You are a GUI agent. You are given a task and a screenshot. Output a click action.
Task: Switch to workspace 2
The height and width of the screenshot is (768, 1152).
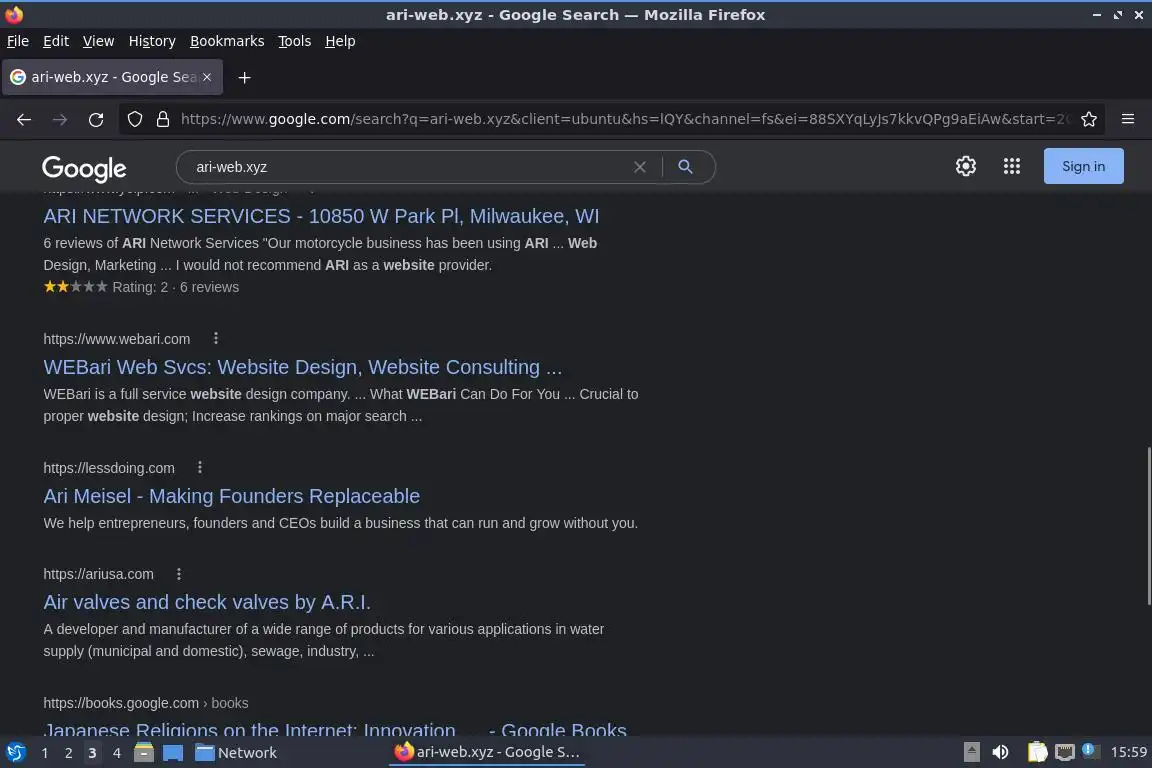(x=68, y=753)
